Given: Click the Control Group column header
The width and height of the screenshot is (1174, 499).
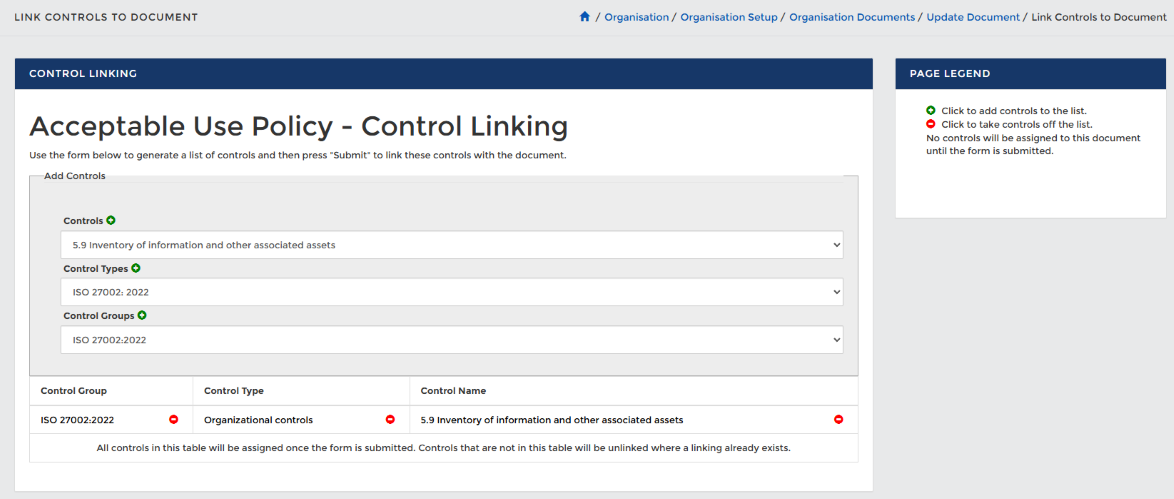Looking at the screenshot, I should pos(73,391).
